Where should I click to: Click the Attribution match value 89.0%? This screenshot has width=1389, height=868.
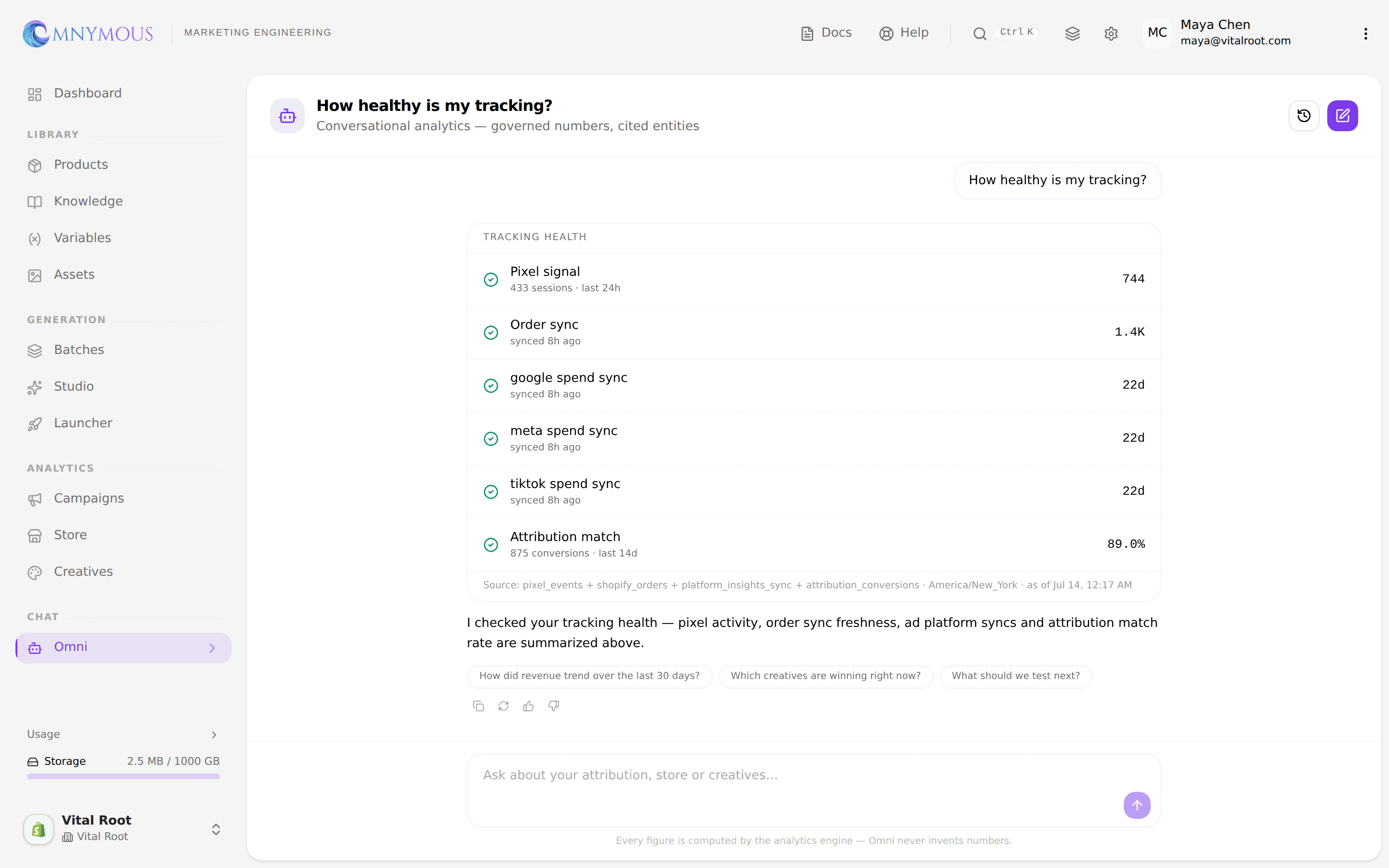[1126, 544]
